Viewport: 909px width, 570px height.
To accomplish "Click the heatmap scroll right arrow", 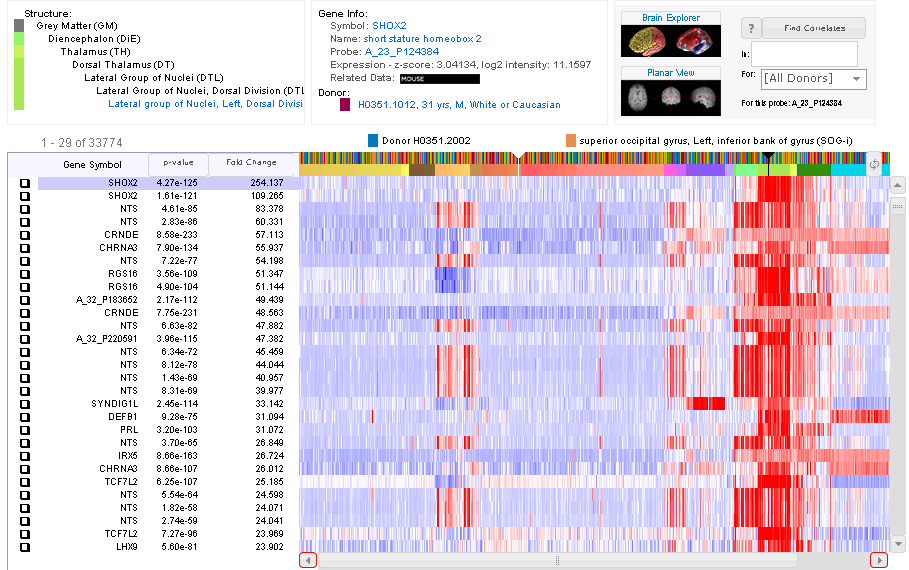I will 879,560.
